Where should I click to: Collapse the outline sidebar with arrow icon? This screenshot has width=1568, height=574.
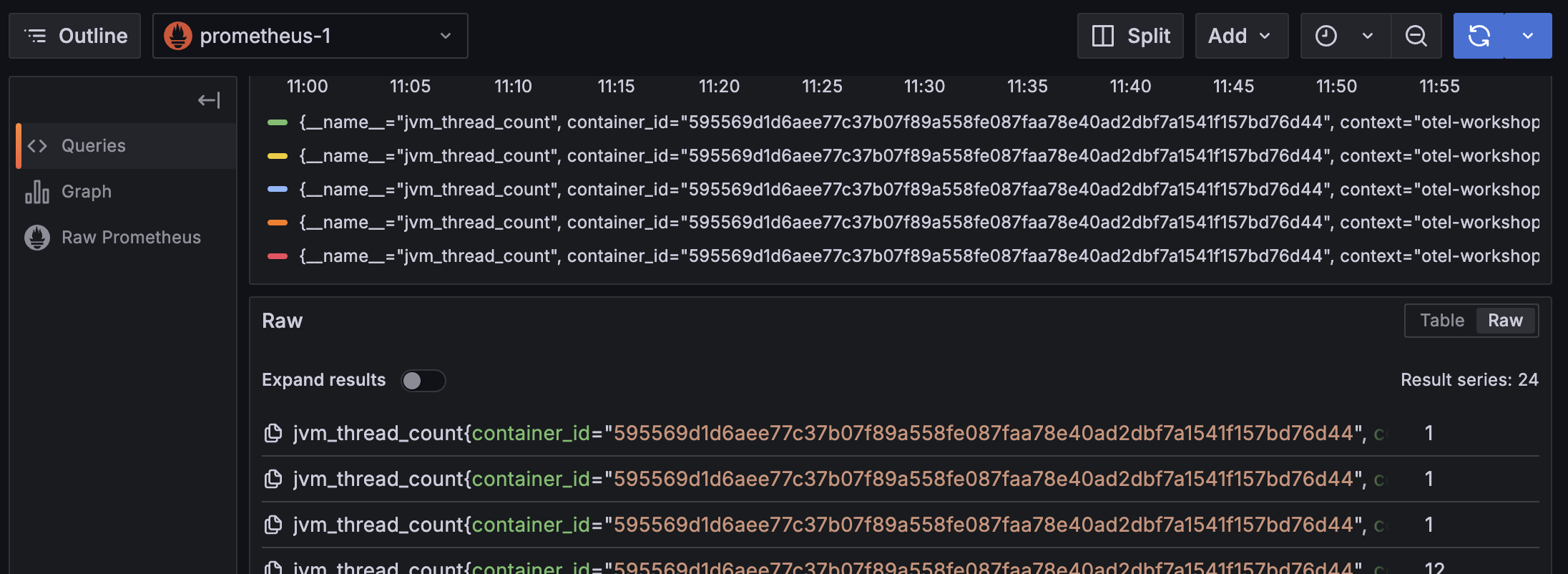pyautogui.click(x=209, y=100)
